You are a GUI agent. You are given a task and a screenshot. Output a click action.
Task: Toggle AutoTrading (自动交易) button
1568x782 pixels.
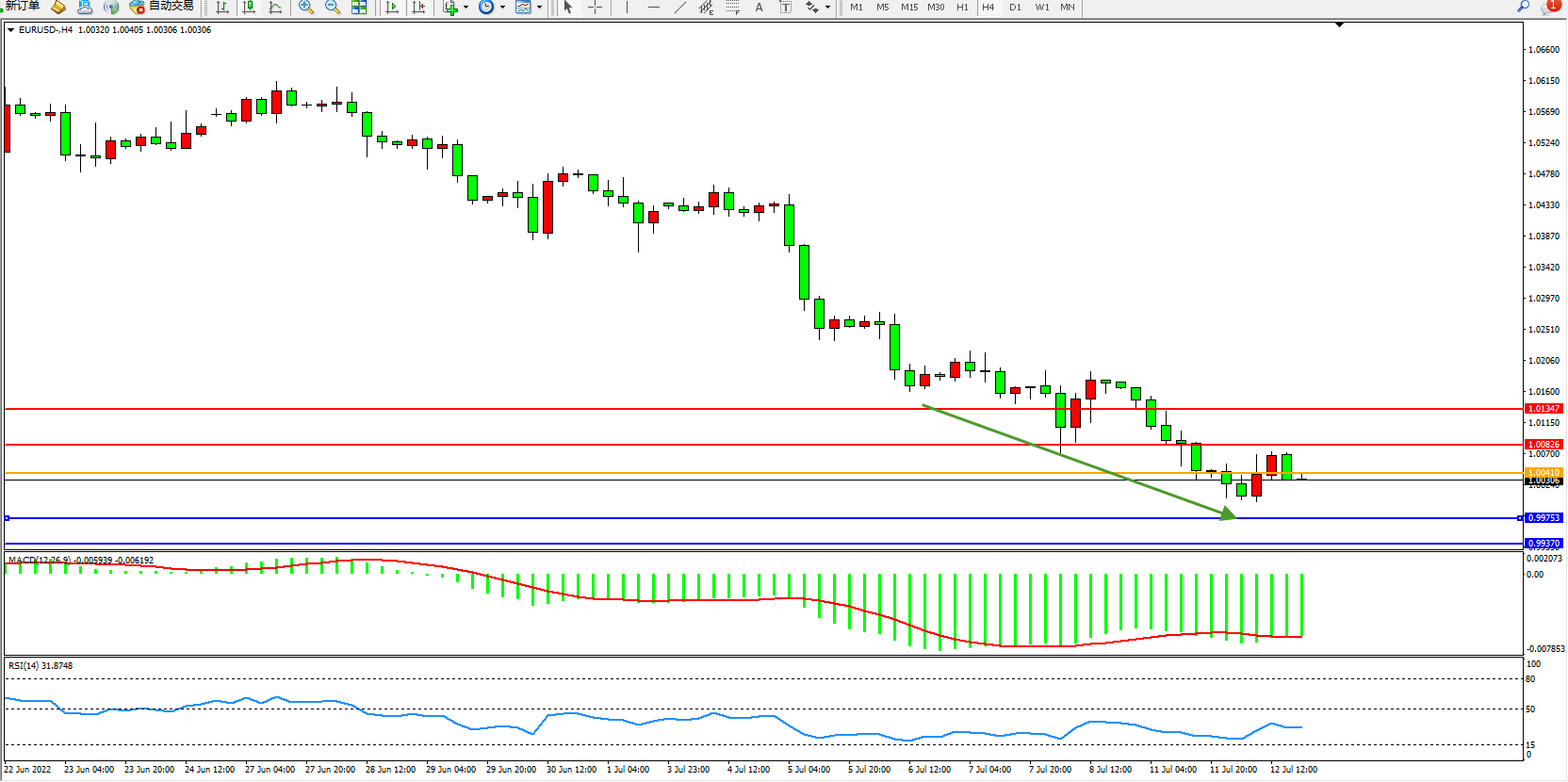coord(161,6)
